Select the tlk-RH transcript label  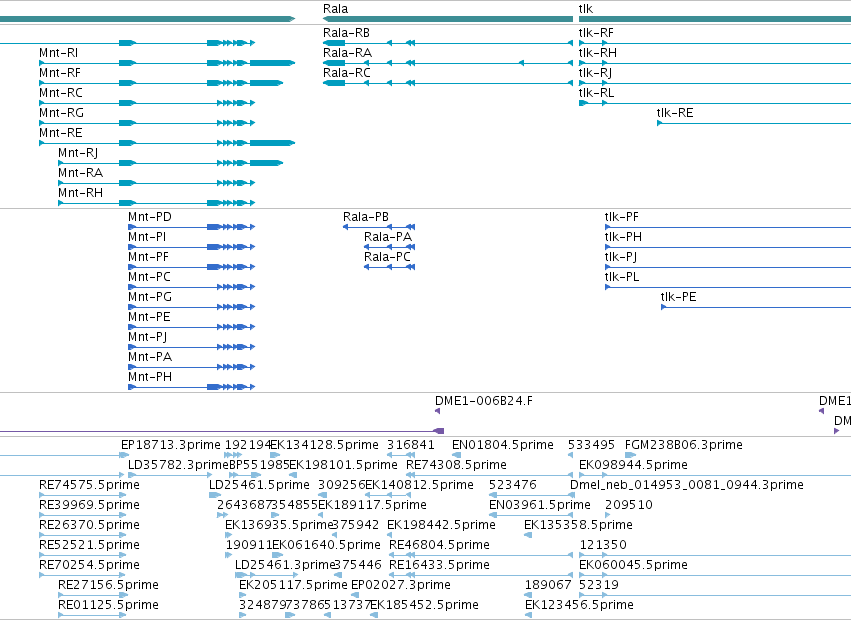598,53
